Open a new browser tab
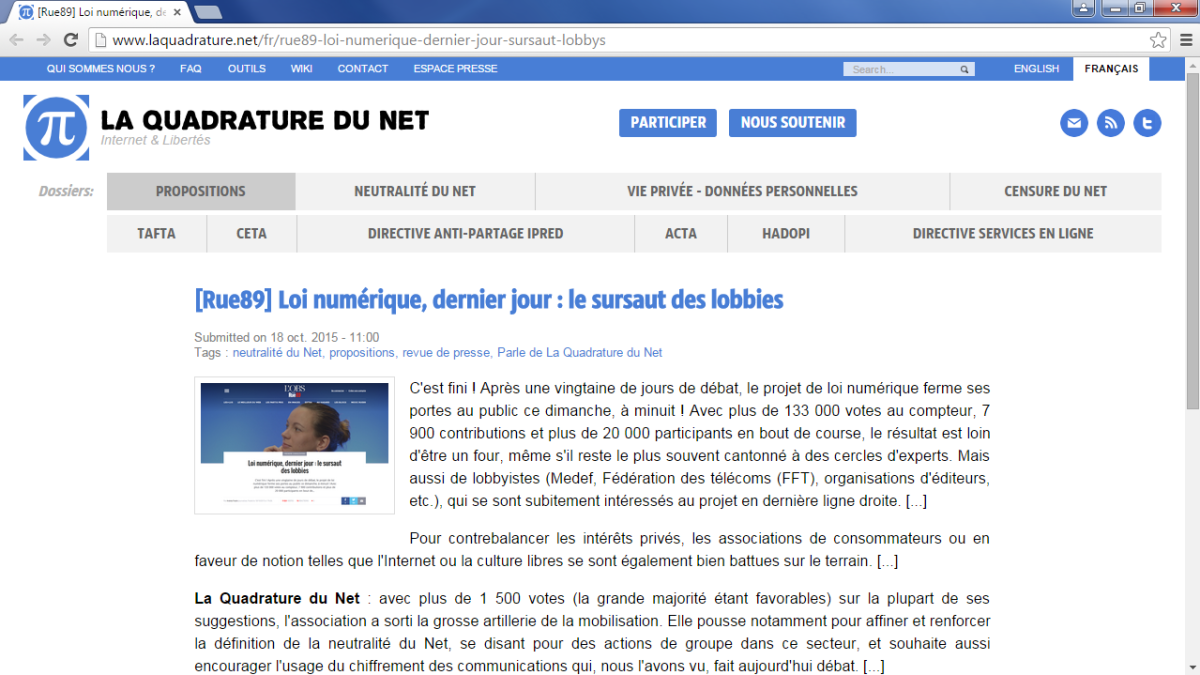 click(x=208, y=12)
